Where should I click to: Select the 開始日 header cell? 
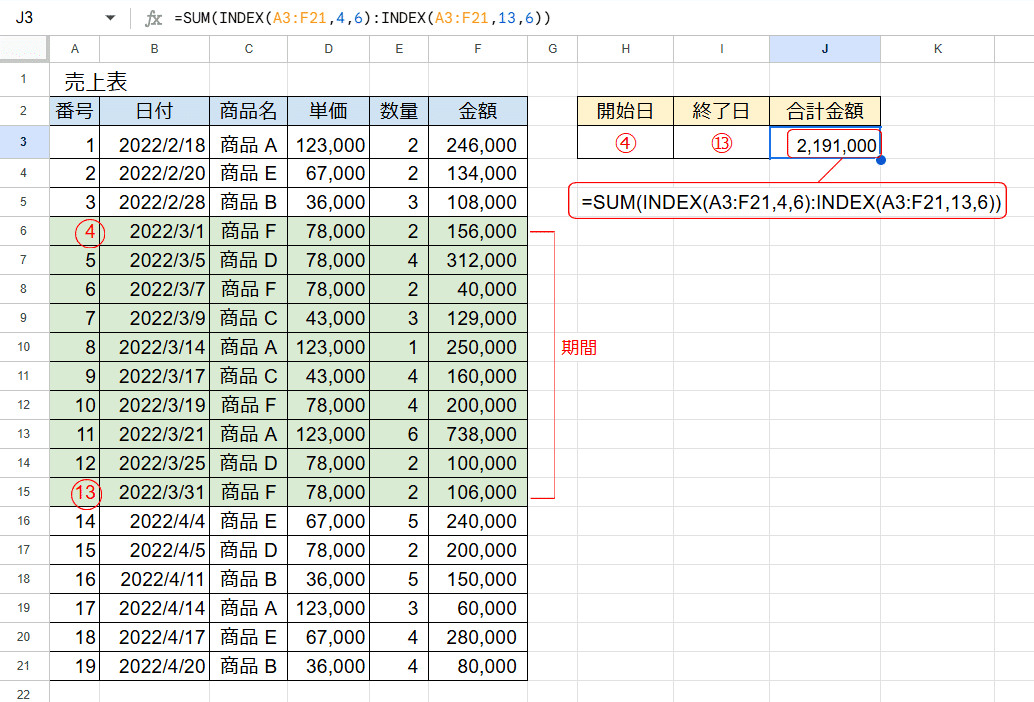pyautogui.click(x=625, y=111)
